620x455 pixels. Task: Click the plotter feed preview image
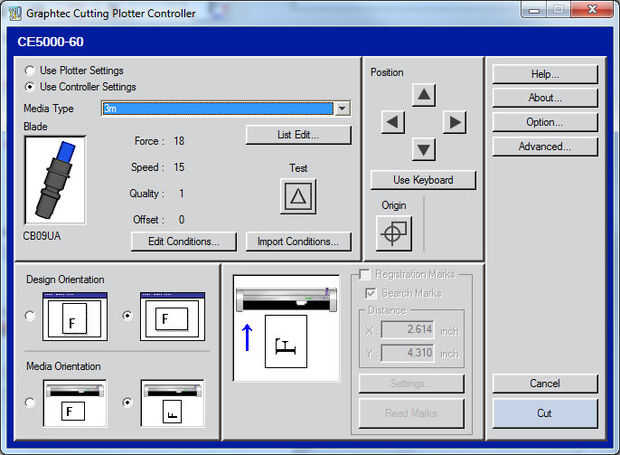(287, 328)
